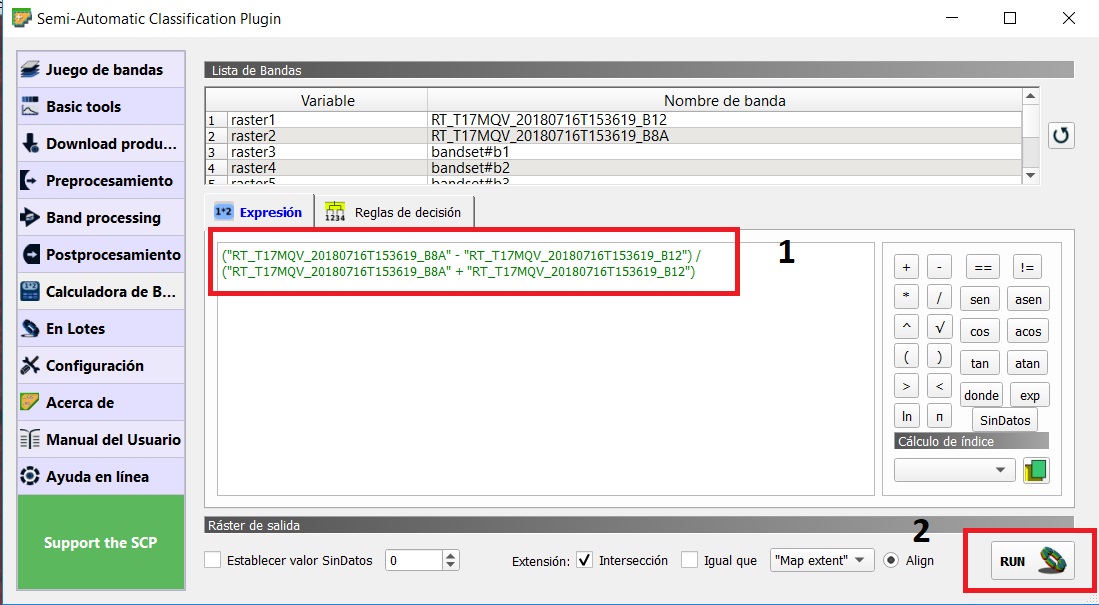Open Juego de bandas section
1099x605 pixels.
(102, 70)
